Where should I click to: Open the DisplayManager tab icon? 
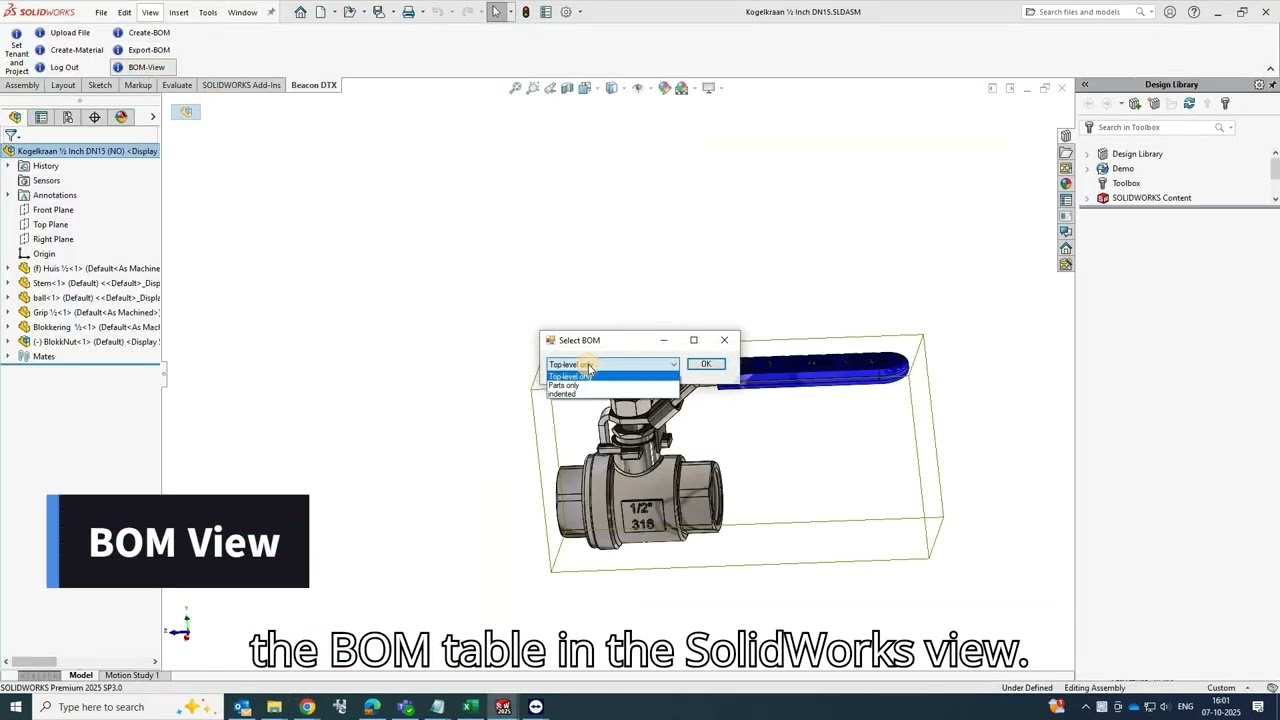tap(121, 117)
